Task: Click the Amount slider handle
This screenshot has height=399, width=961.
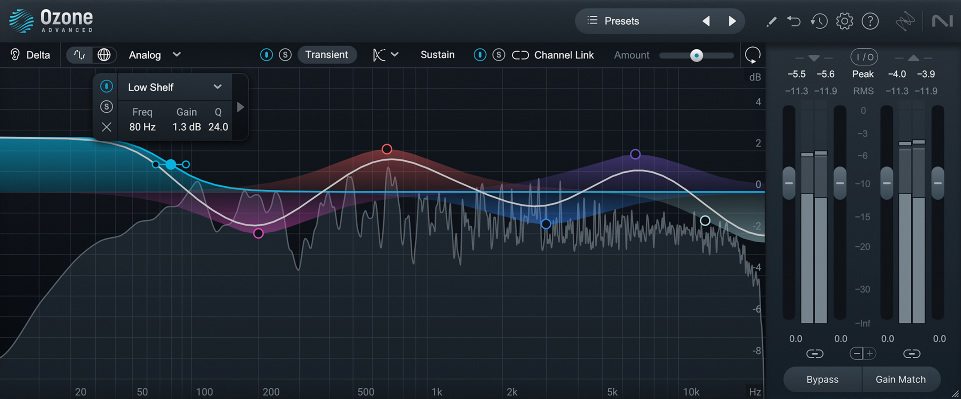Action: (696, 56)
